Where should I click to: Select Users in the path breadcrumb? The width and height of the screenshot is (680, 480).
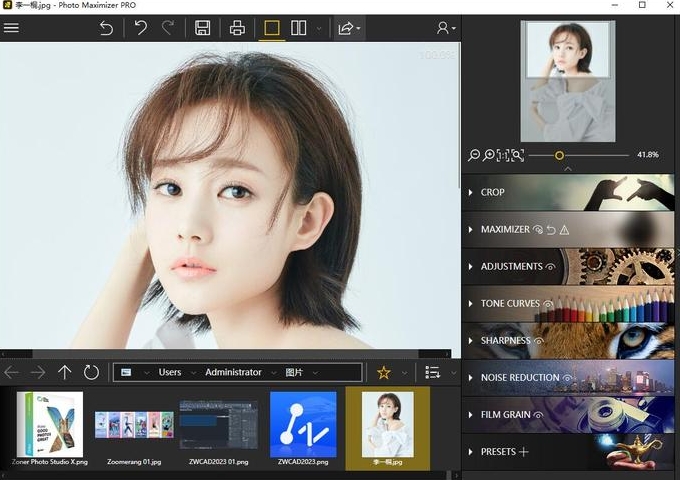coord(170,372)
